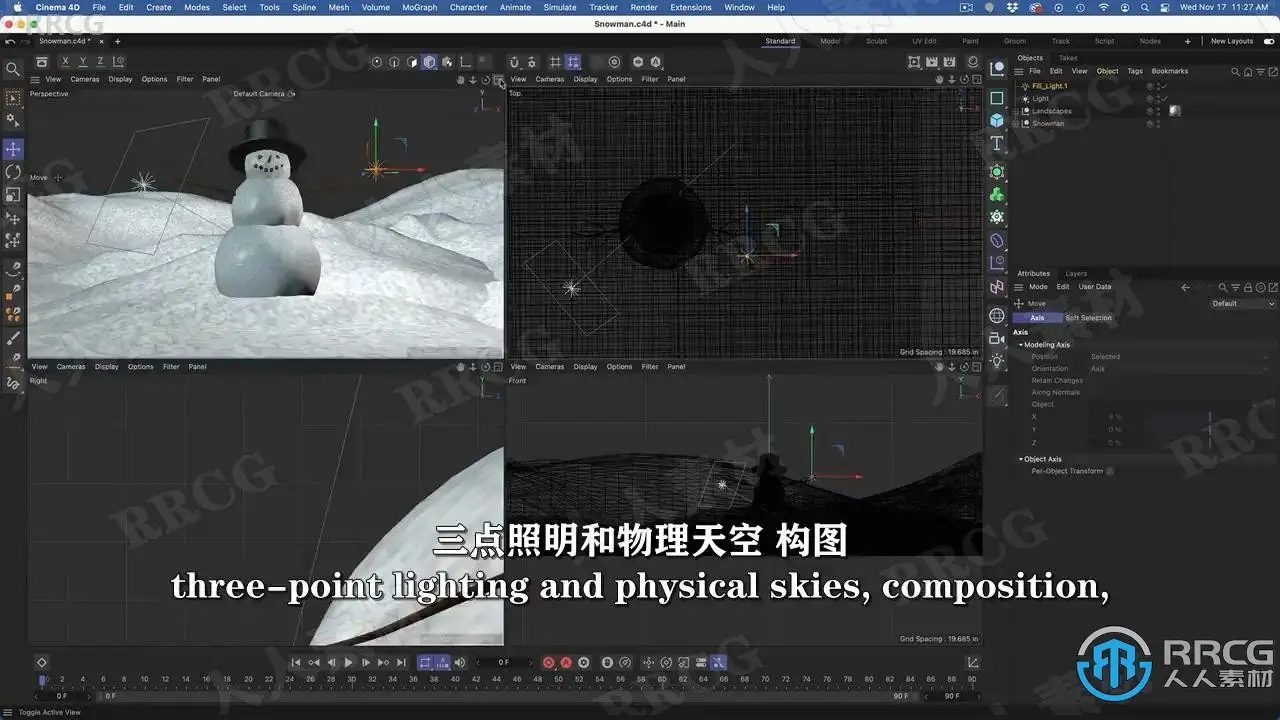Viewport: 1280px width, 720px height.
Task: Open User Data in Attributes manager
Action: [x=1095, y=287]
